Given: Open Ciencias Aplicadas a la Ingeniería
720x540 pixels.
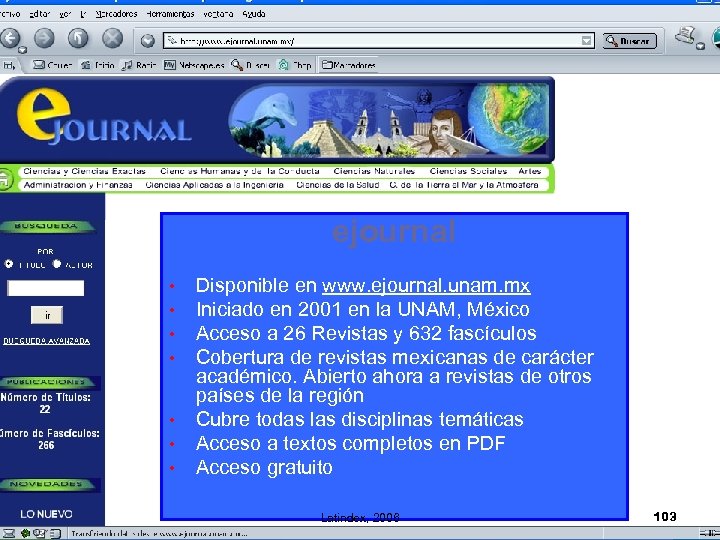Looking at the screenshot, I should [214, 185].
